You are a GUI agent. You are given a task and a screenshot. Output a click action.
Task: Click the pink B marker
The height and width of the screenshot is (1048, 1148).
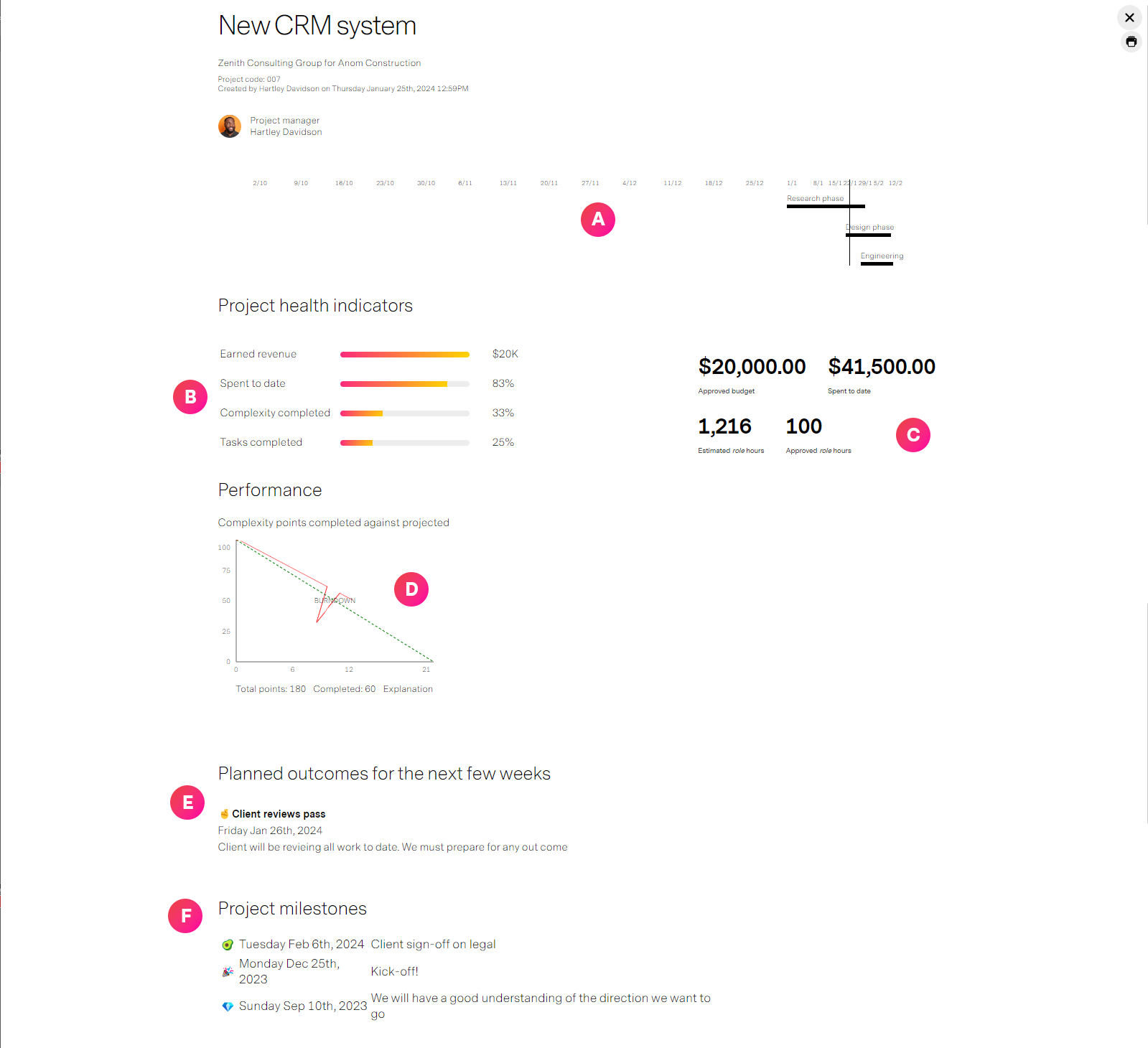[190, 397]
